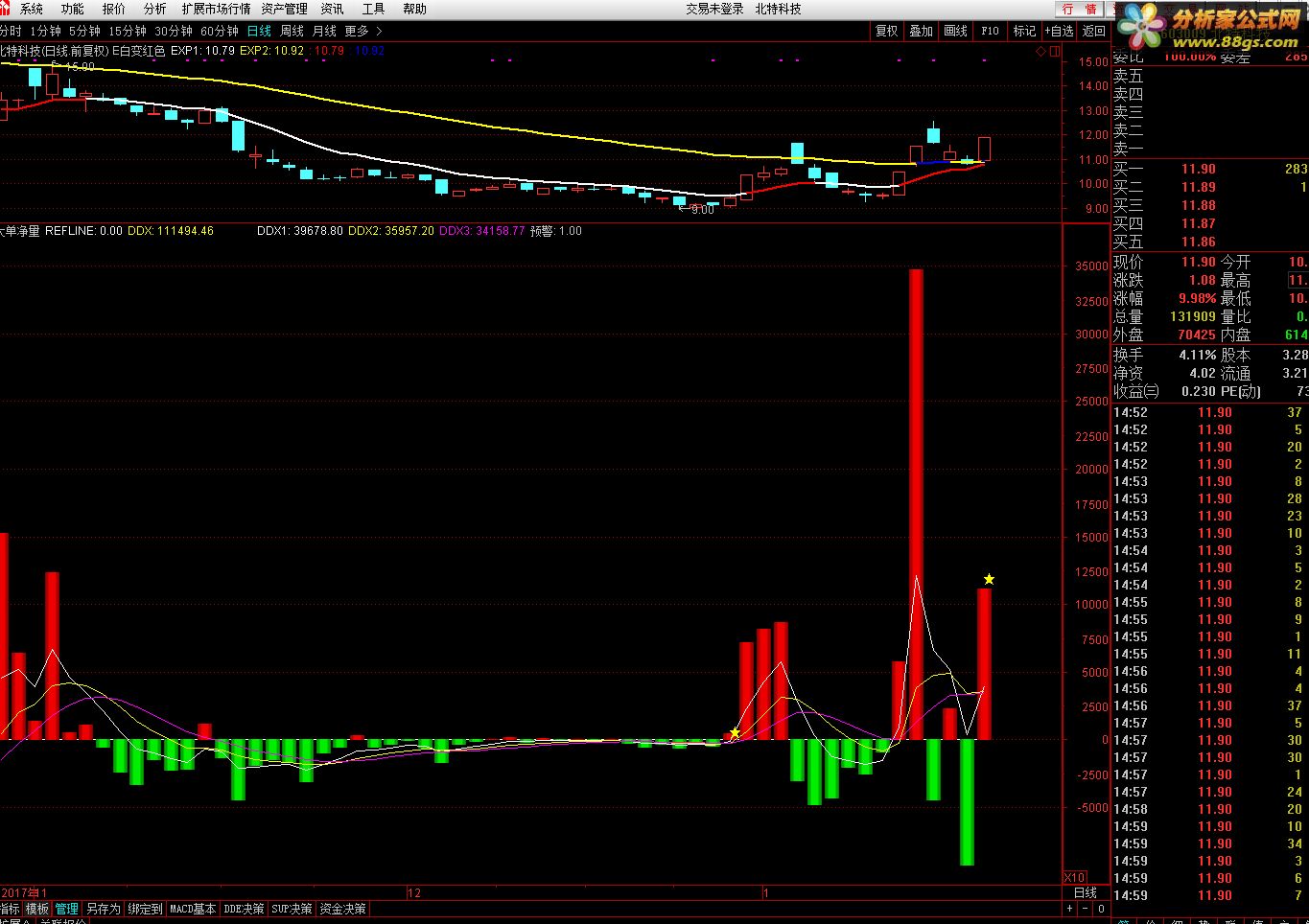Click the DDX3: 34158.77 value
Screen dimensions: 1309x924
click(481, 231)
